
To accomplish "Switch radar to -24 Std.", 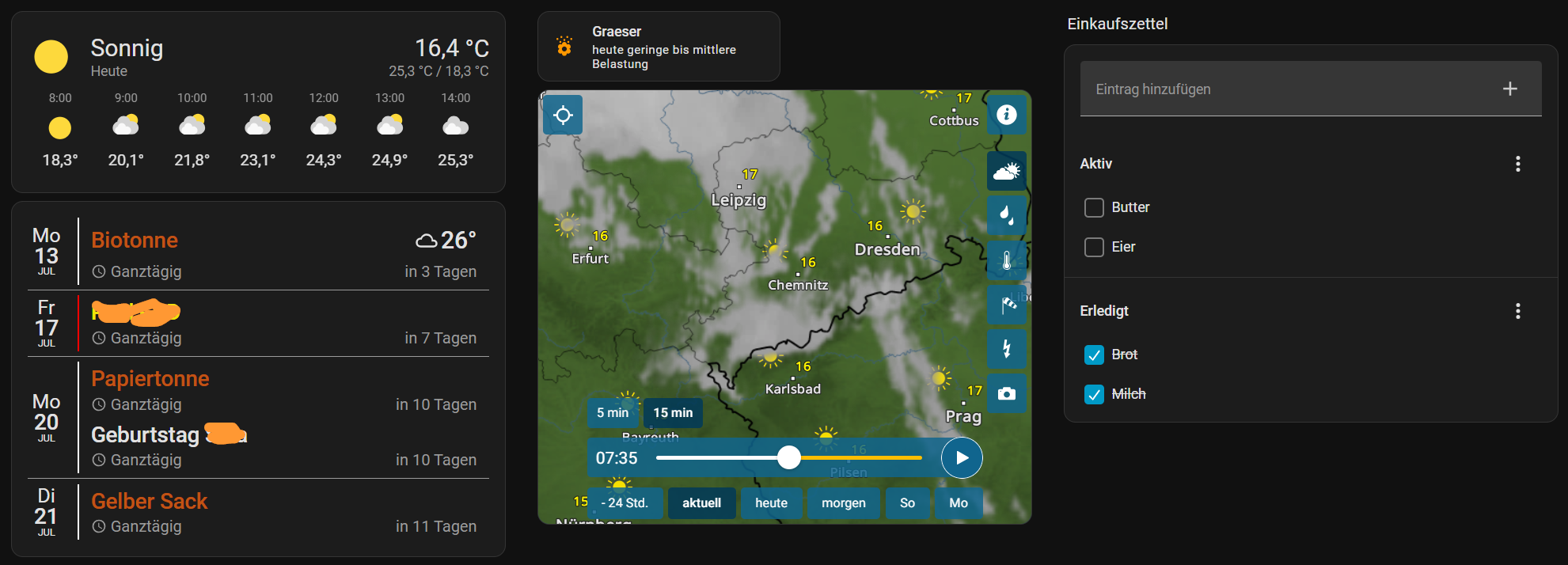I will [625, 503].
